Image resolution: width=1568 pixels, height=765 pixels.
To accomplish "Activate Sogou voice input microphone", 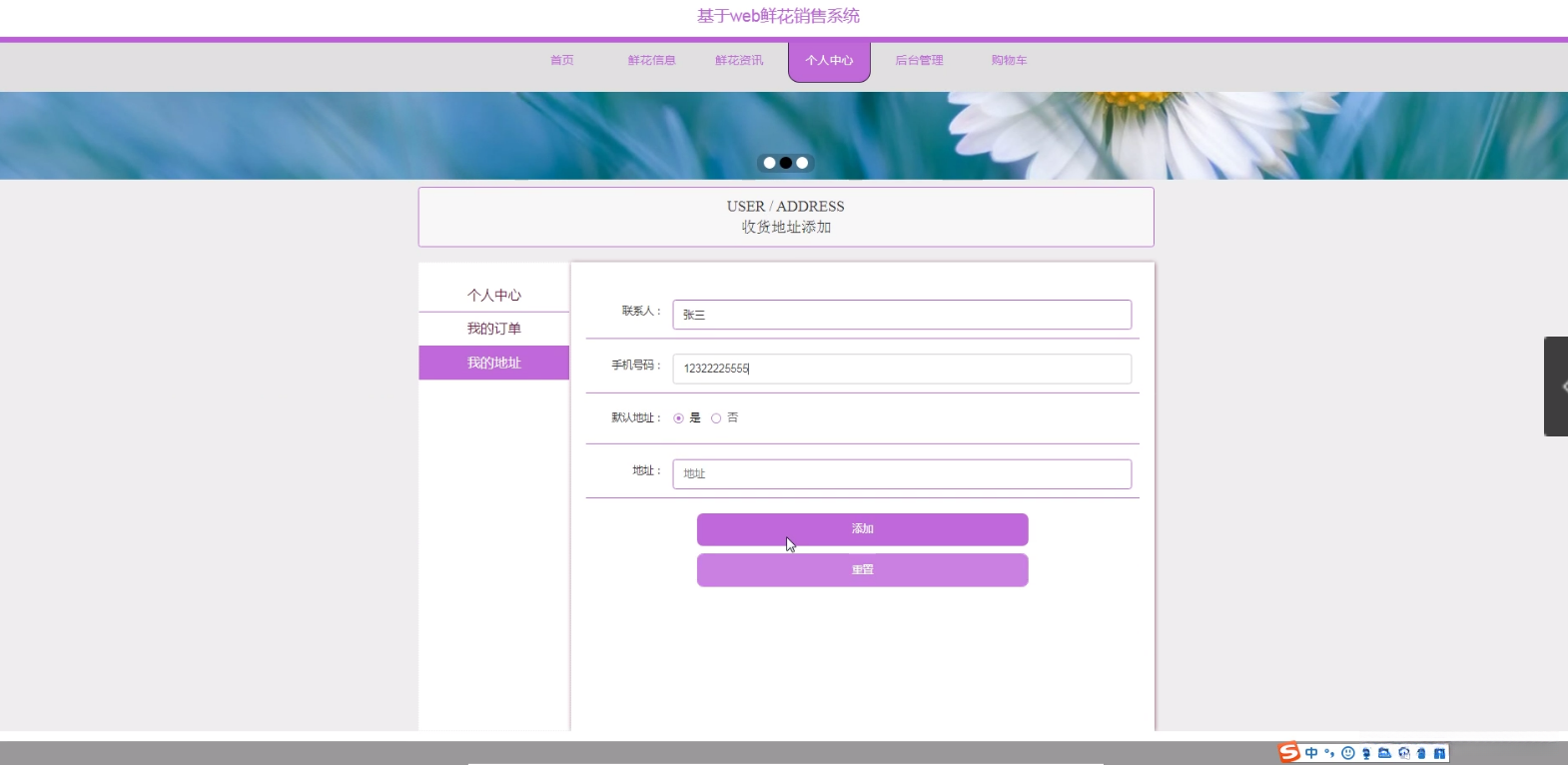I will [1366, 753].
